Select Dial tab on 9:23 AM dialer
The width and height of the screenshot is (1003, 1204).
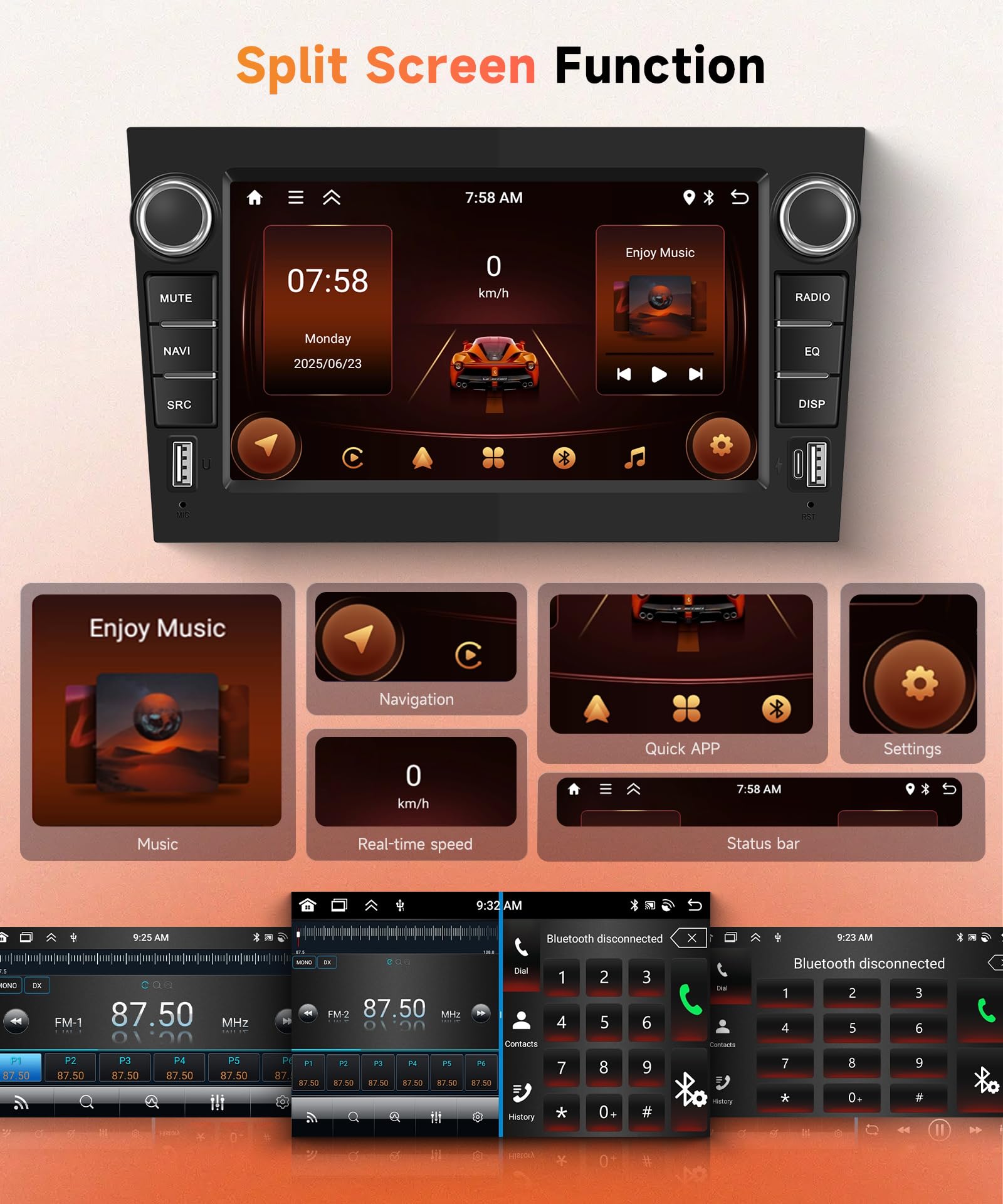coord(722,976)
